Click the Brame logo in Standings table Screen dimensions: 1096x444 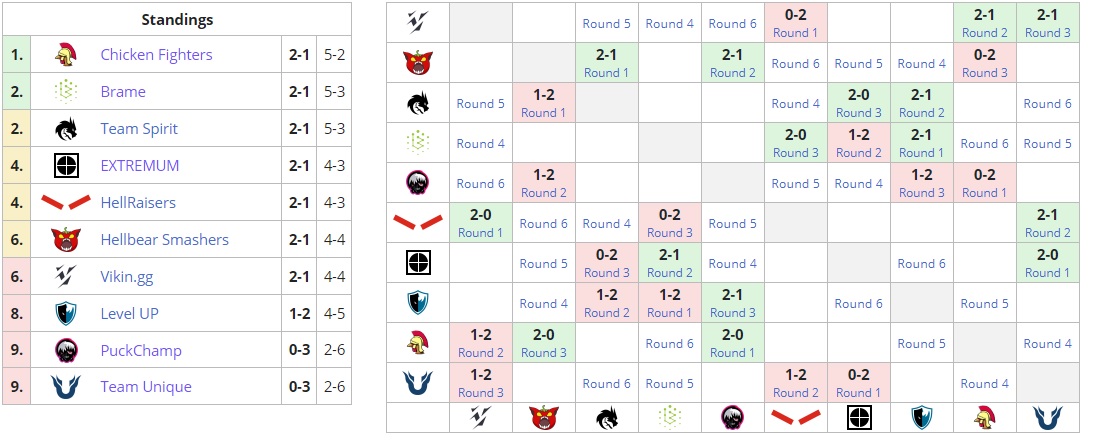coord(65,92)
